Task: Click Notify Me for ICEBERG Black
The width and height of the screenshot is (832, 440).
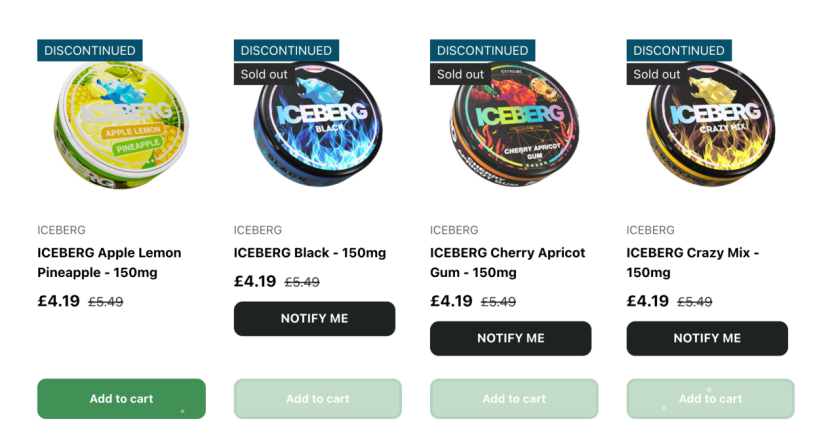Action: pyautogui.click(x=314, y=318)
